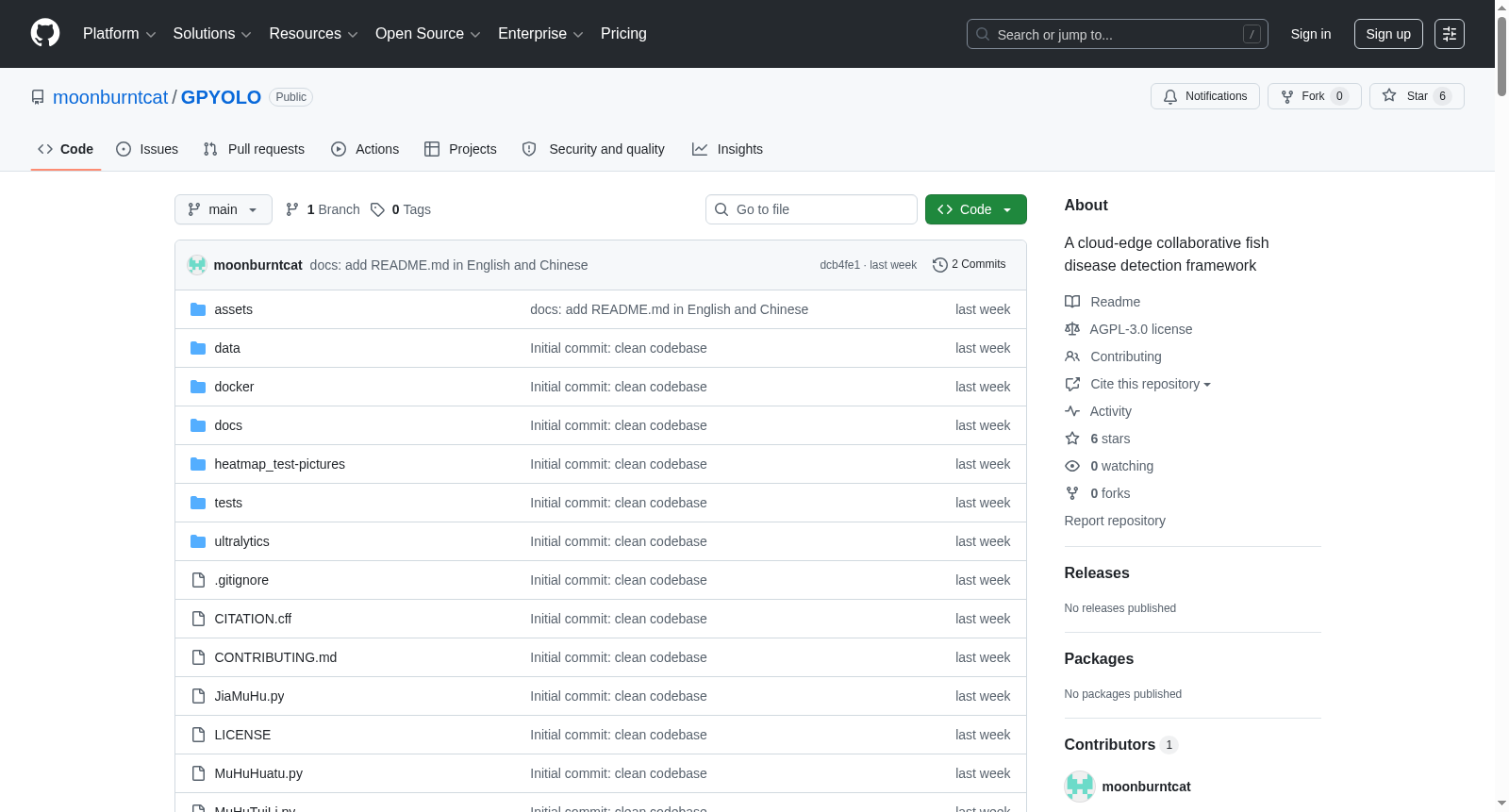Open the GPYOLO repository link
The image size is (1509, 812).
click(221, 97)
